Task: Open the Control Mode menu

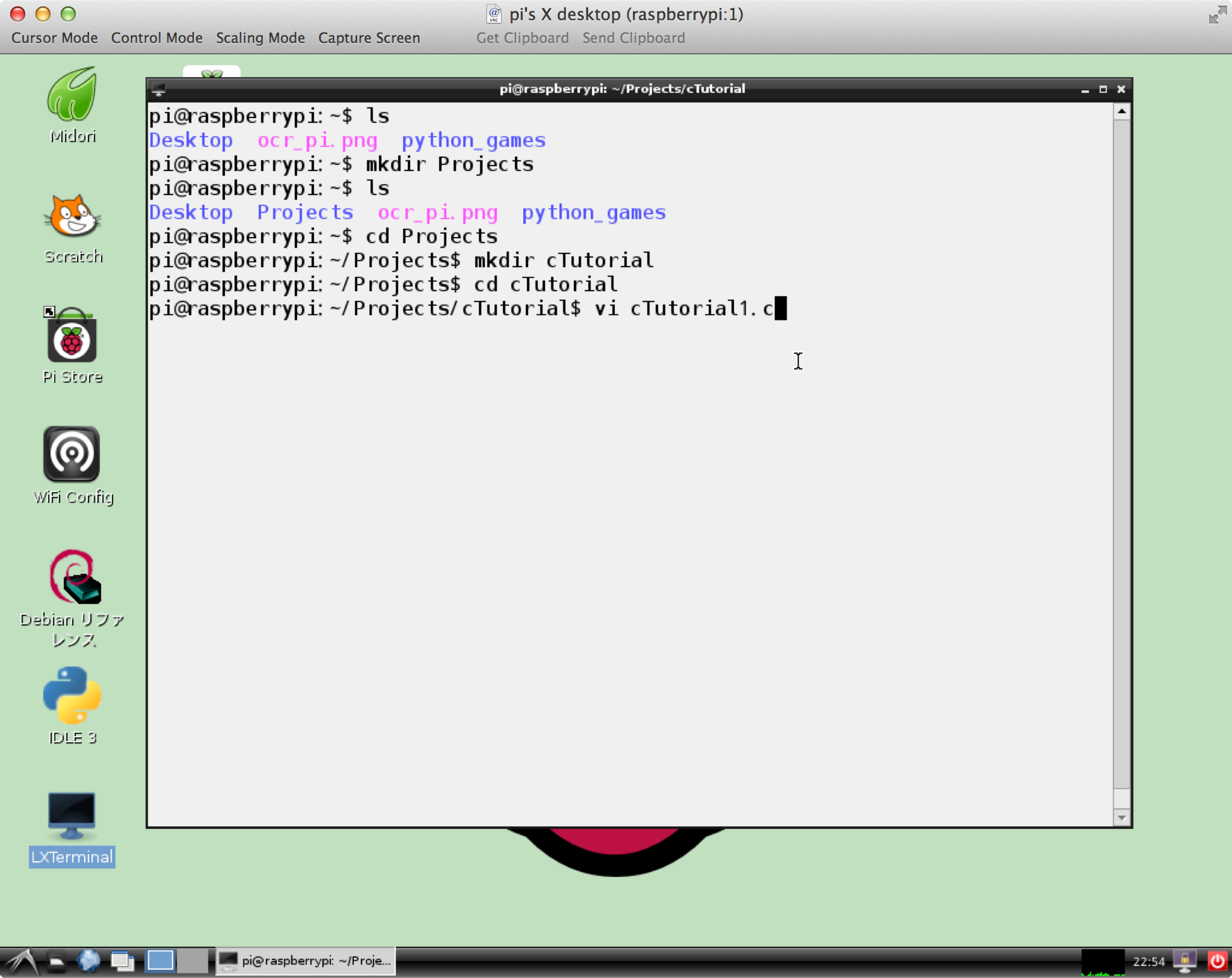Action: [157, 38]
